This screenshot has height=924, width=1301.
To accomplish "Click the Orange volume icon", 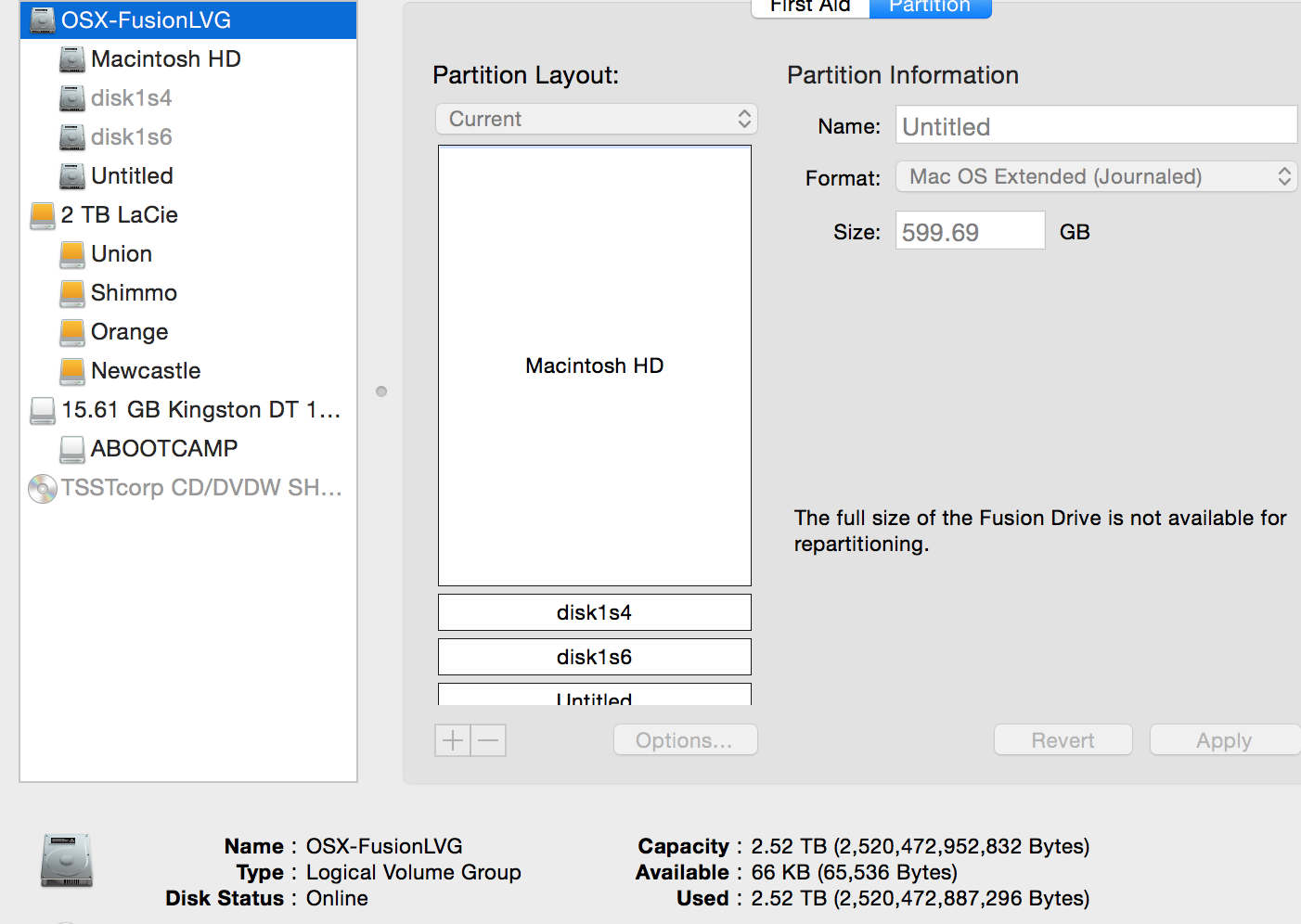I will pos(72,332).
